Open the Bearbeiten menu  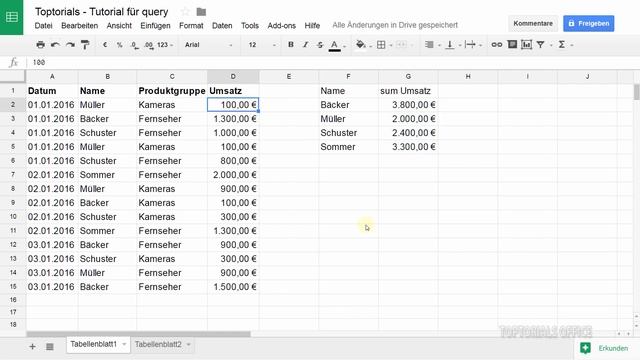pyautogui.click(x=80, y=25)
